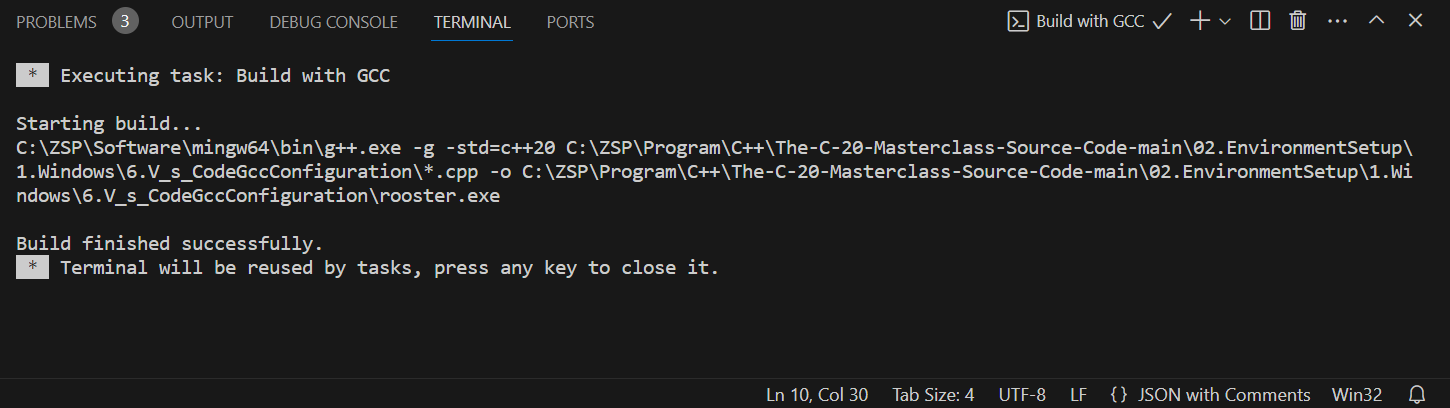Click the Build with GCC terminal icon
Viewport: 1450px width, 408px height.
tap(1018, 21)
